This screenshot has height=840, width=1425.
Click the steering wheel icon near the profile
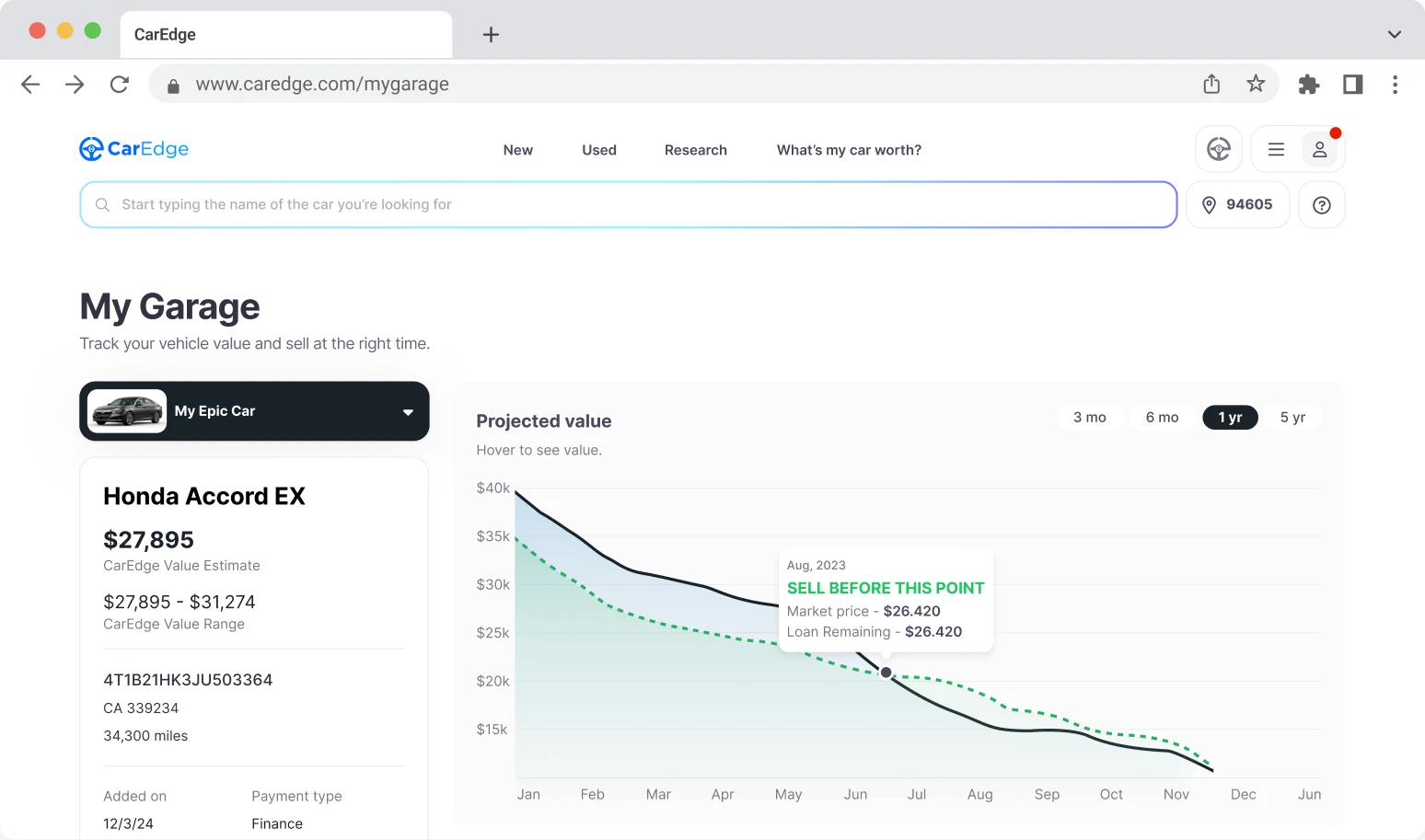point(1218,148)
